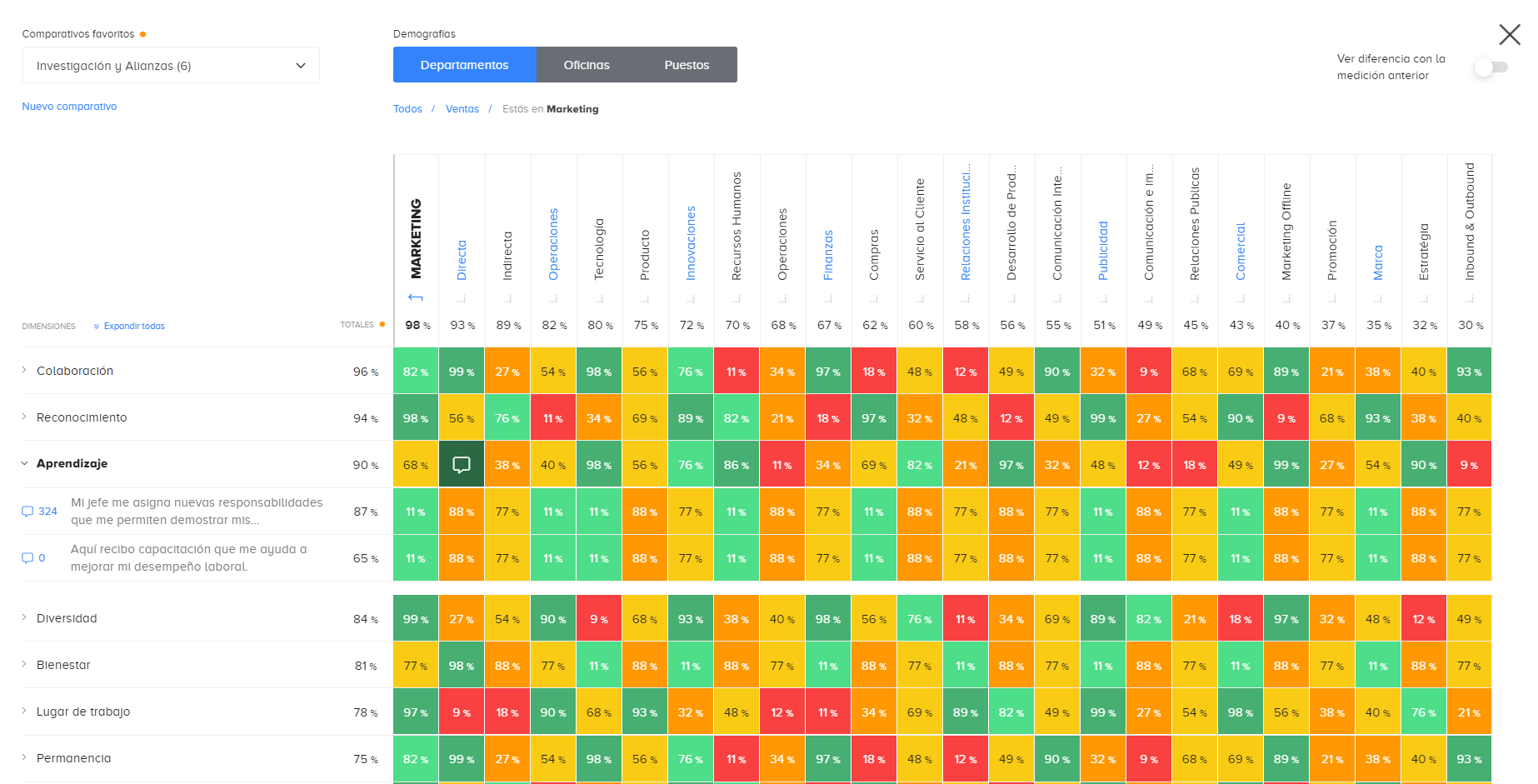Click the blue back arrow under MARKETING header

tap(415, 297)
